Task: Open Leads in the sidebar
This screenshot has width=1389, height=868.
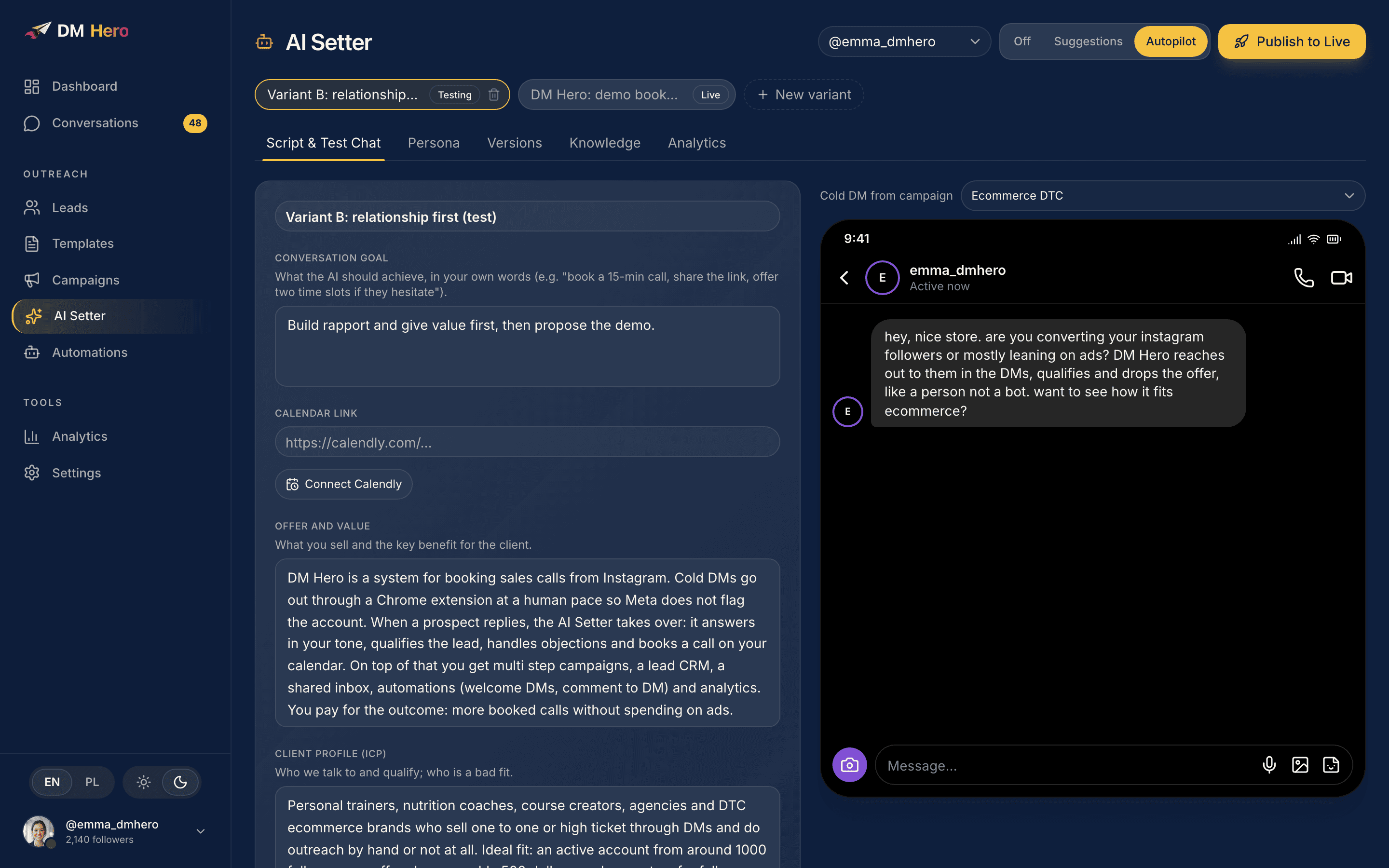Action: click(x=108, y=207)
